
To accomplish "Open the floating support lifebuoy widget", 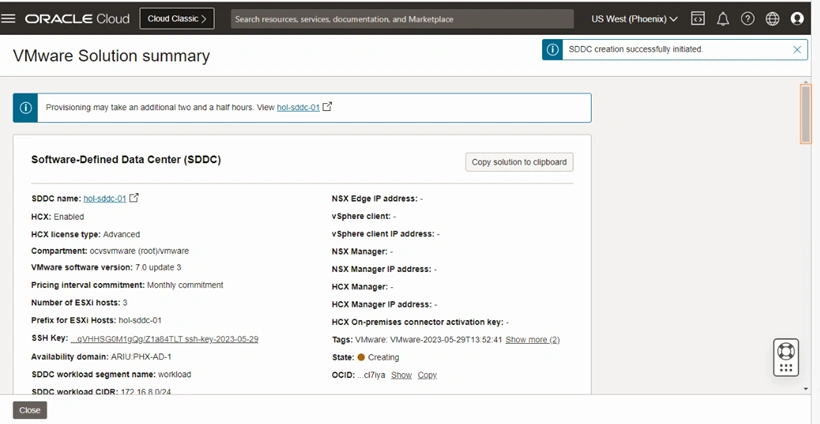I will tap(786, 357).
